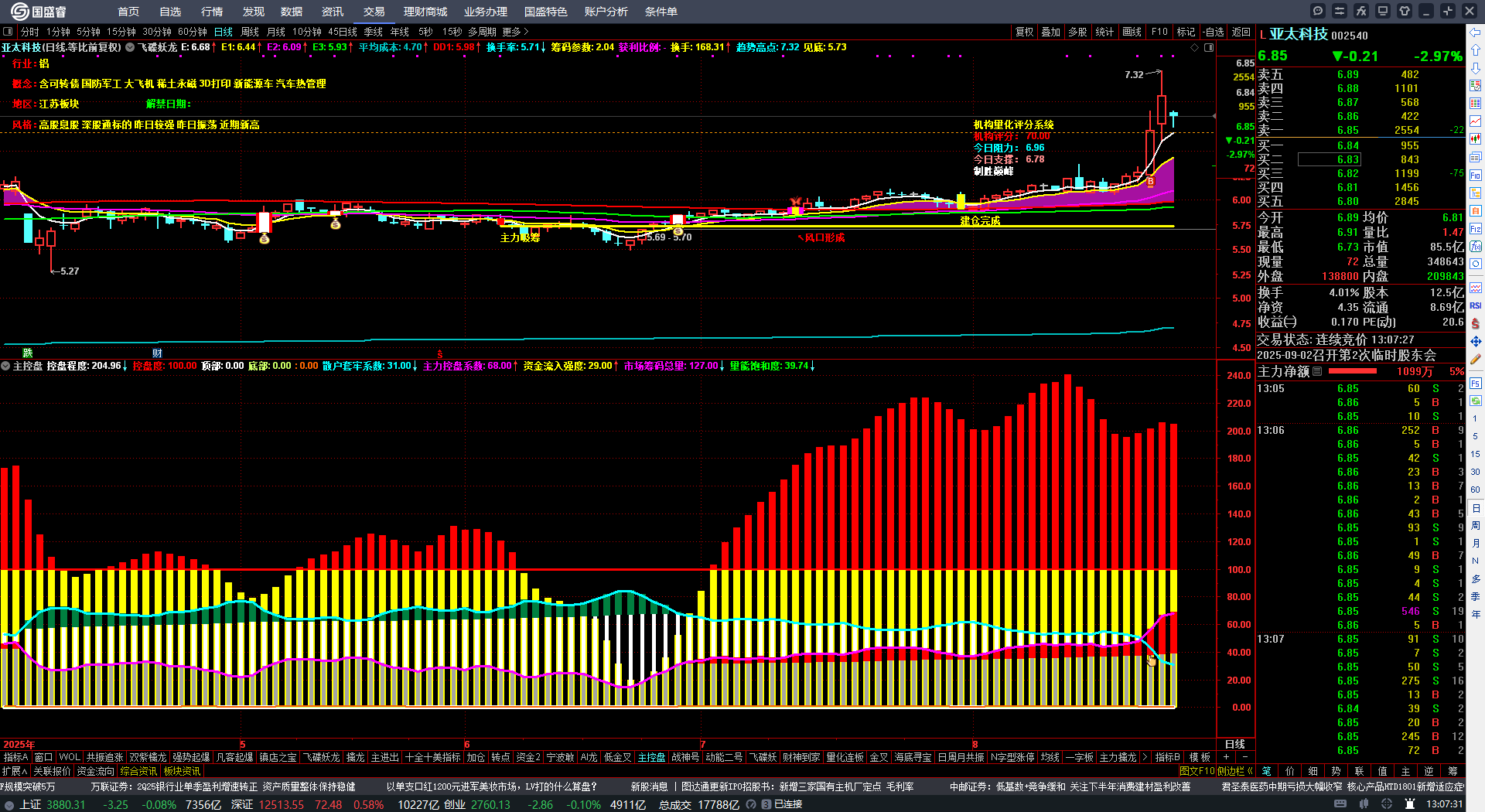This screenshot has height=812, width=1485.
Task: Expand the 飞碟妖龙 indicator dropdown arrow
Action: click(x=130, y=47)
